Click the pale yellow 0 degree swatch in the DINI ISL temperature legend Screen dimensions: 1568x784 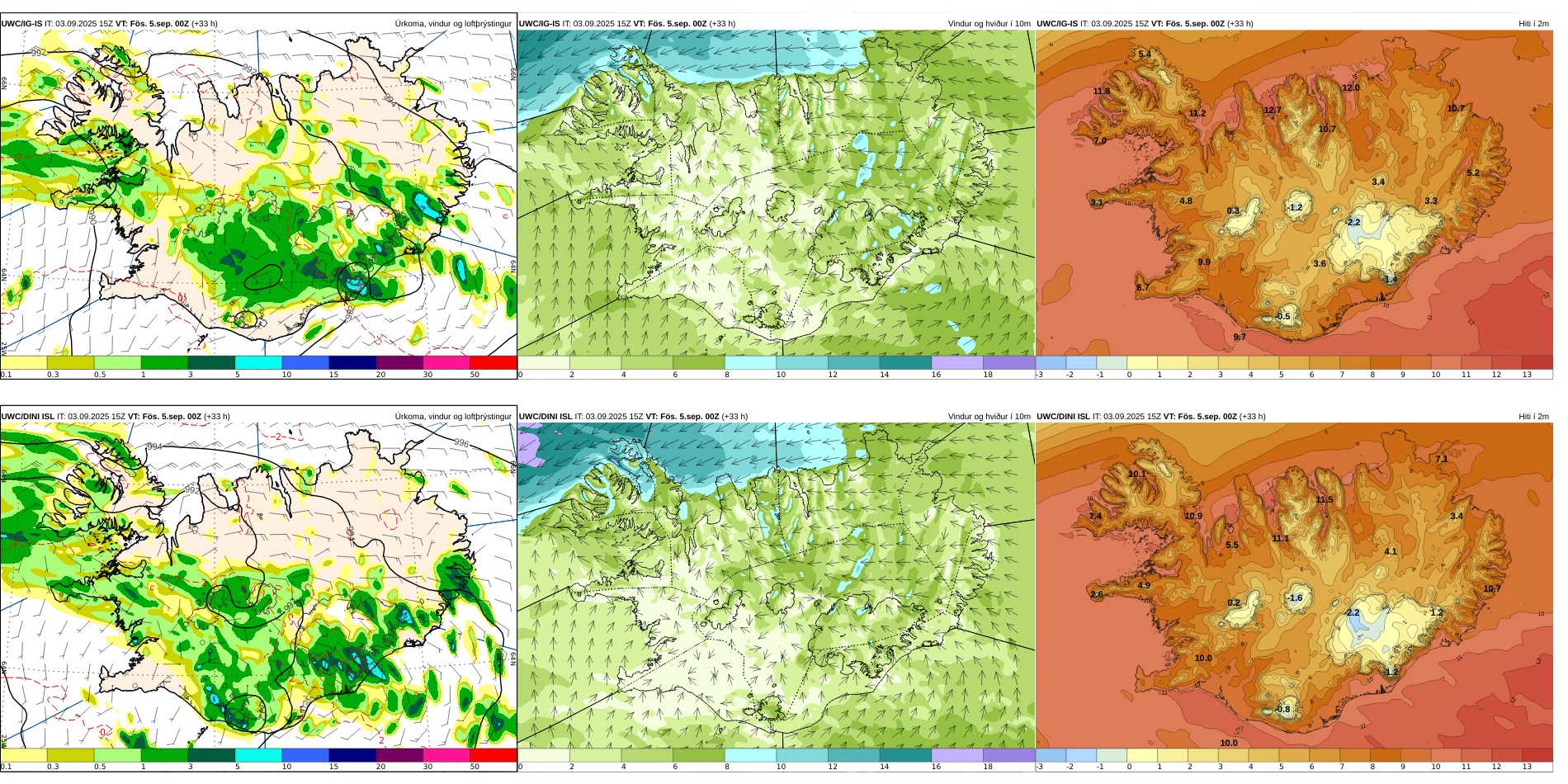coord(1142,755)
